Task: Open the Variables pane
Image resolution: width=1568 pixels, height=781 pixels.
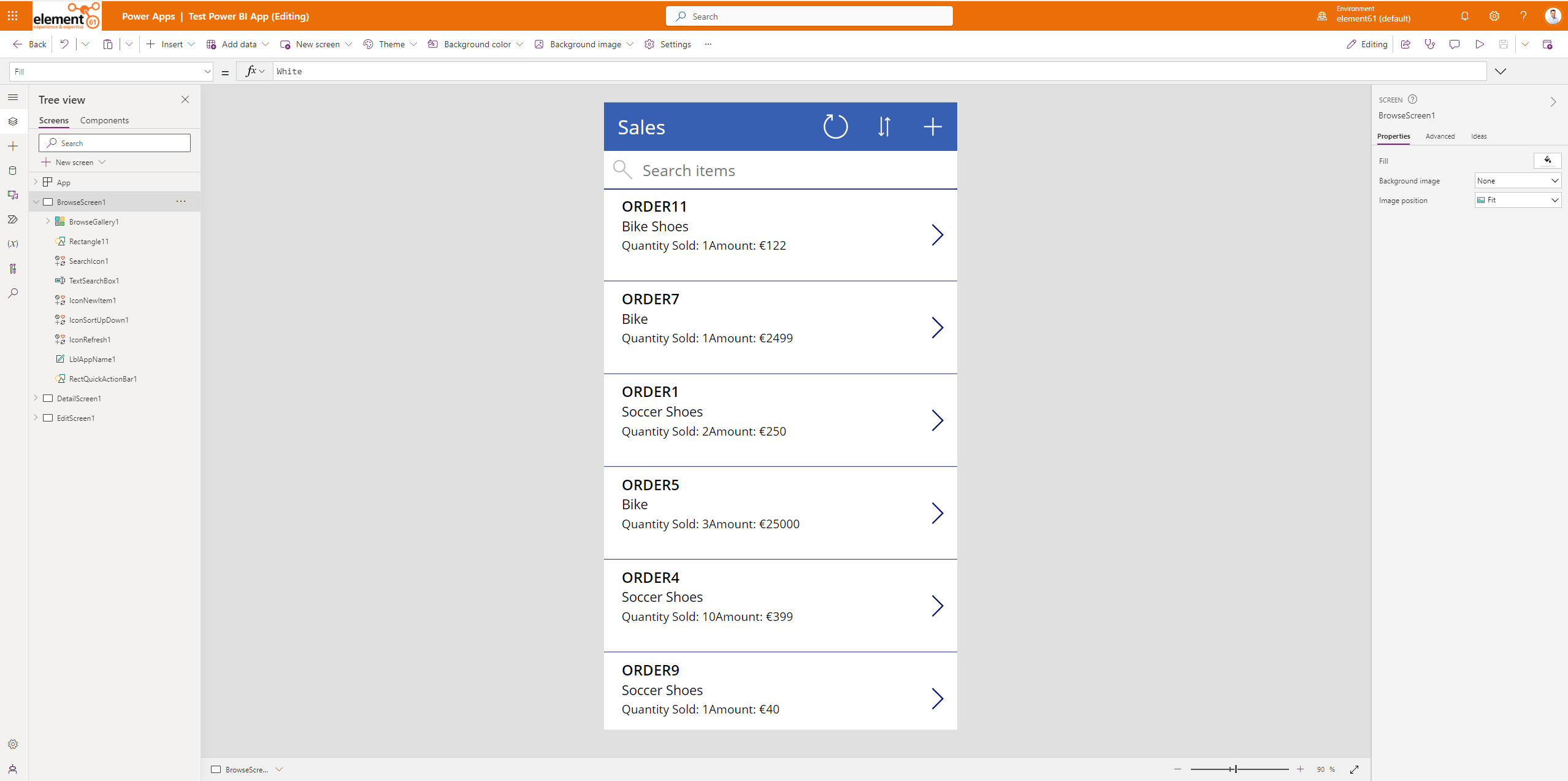Action: coord(12,244)
